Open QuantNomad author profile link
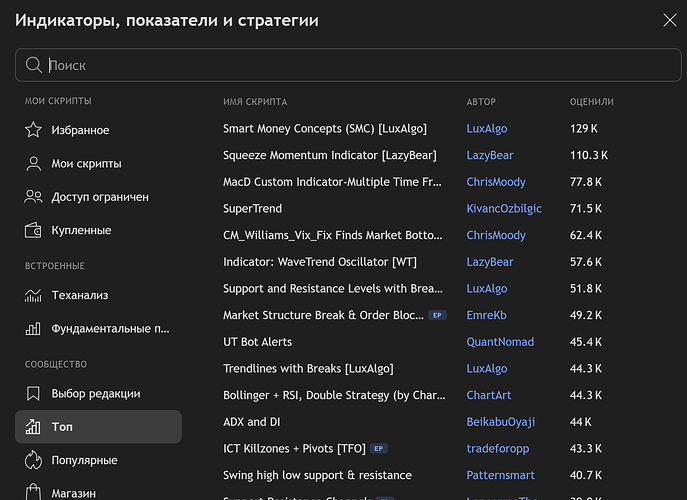This screenshot has height=500, width=687. tap(499, 342)
